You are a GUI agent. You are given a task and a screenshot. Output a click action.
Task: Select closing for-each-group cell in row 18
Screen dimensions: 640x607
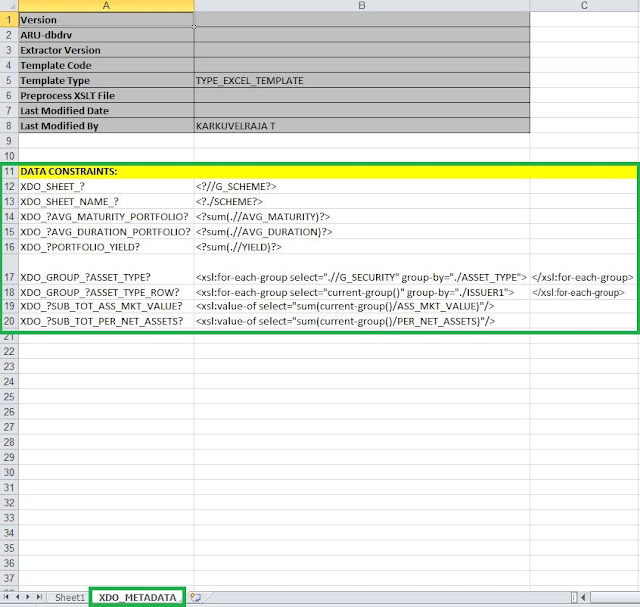coord(583,292)
